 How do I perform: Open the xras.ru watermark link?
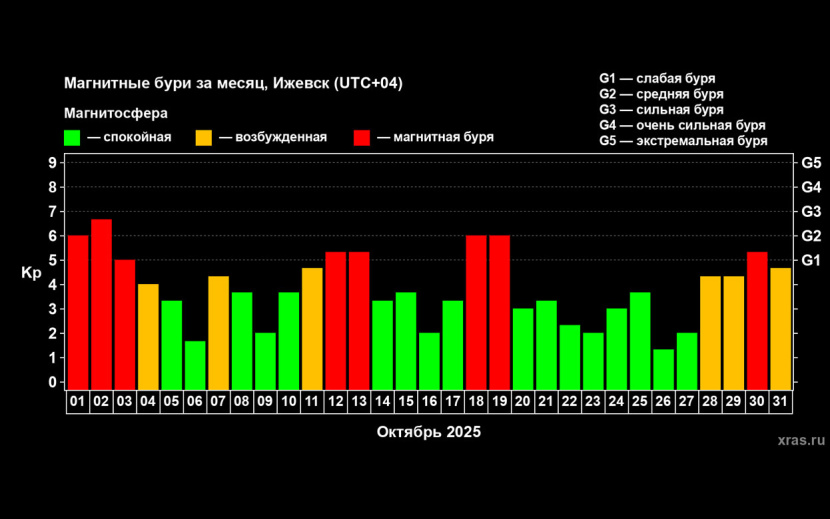(x=800, y=439)
